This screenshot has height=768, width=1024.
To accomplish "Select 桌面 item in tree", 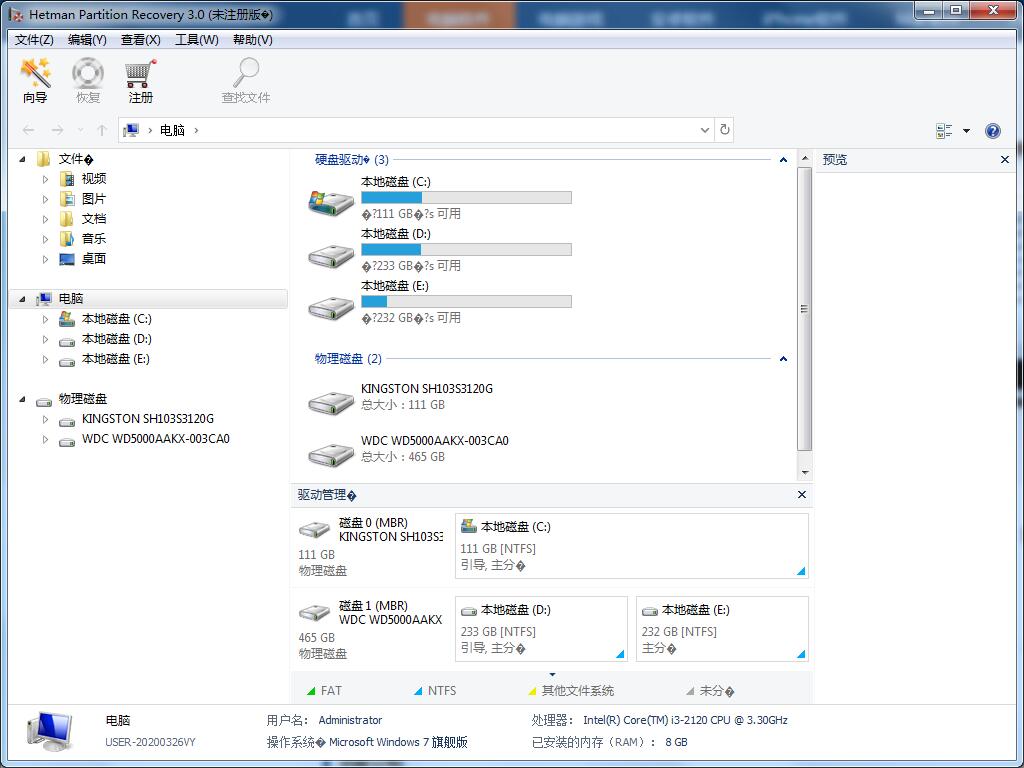I will tap(94, 259).
